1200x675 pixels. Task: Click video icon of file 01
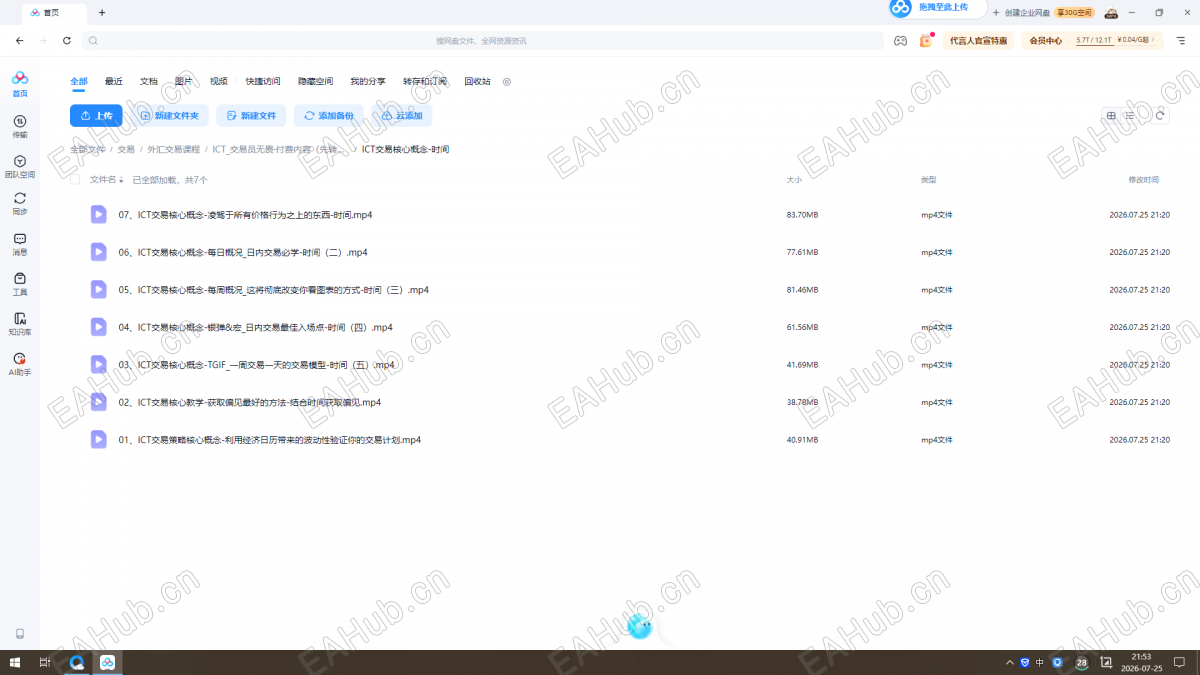point(98,439)
